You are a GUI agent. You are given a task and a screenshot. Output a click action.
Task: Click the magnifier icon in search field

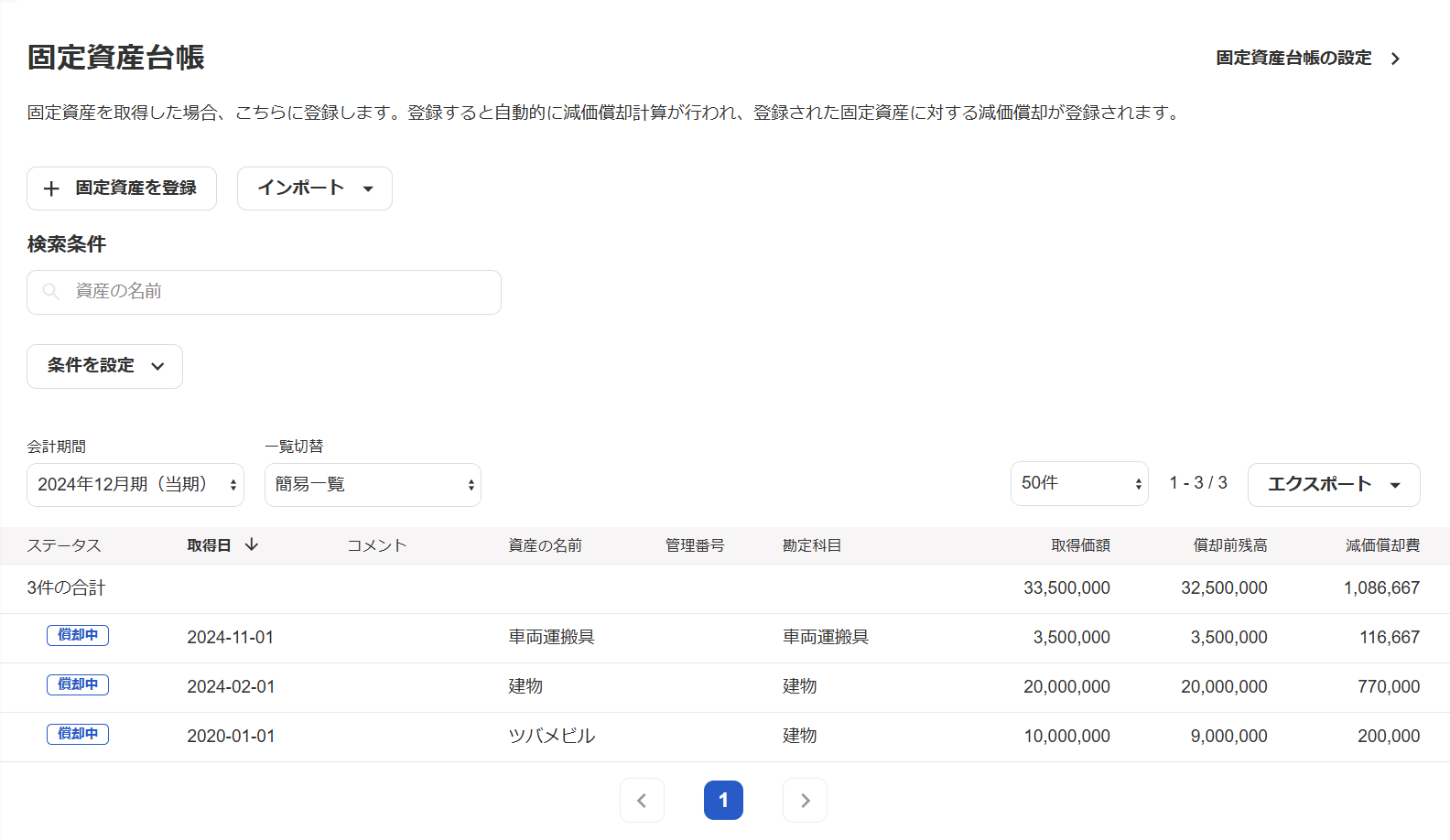point(51,292)
